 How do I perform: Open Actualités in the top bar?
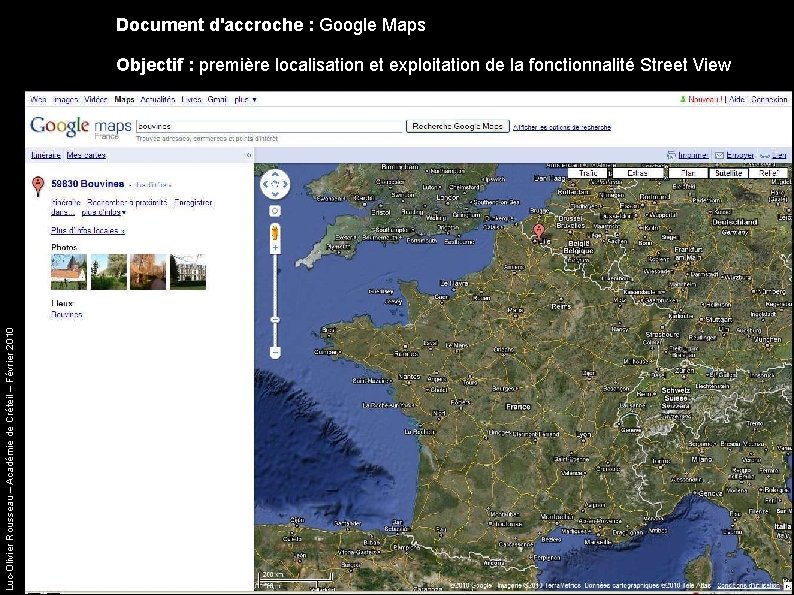click(x=158, y=99)
